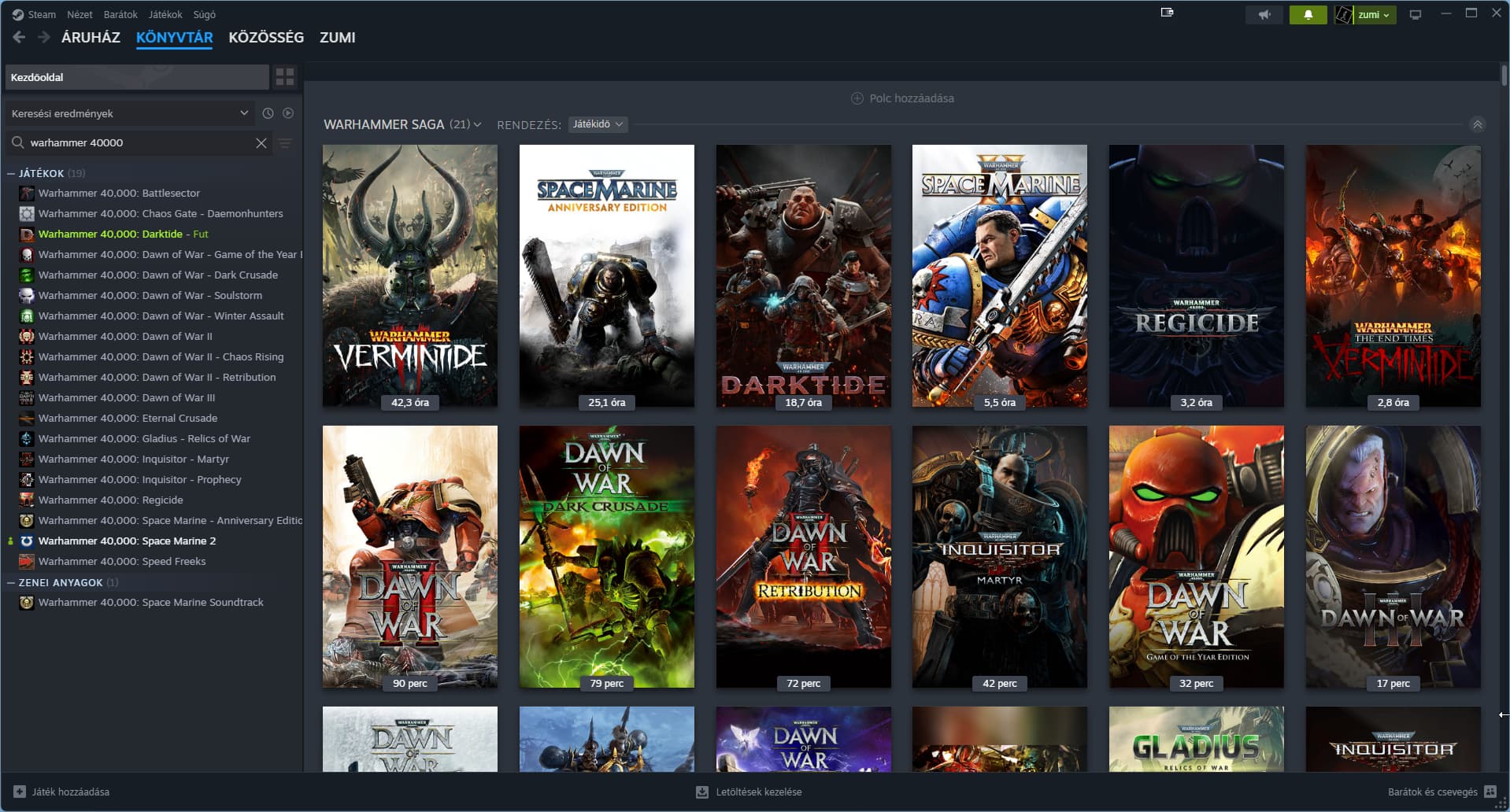This screenshot has width=1510, height=812.
Task: Open the Barátok menu
Action: 120,14
